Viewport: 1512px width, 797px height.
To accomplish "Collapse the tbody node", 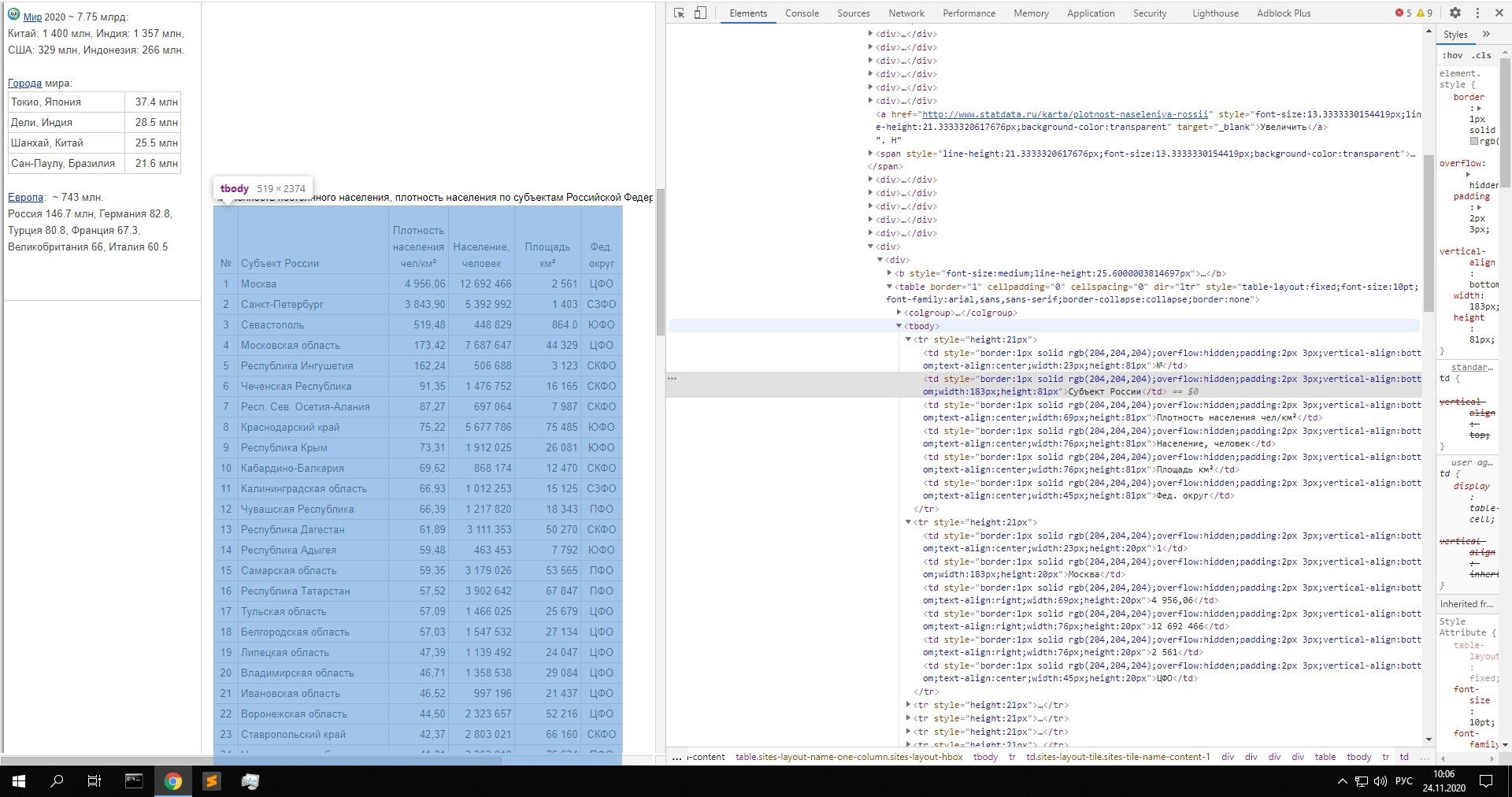I will [899, 326].
